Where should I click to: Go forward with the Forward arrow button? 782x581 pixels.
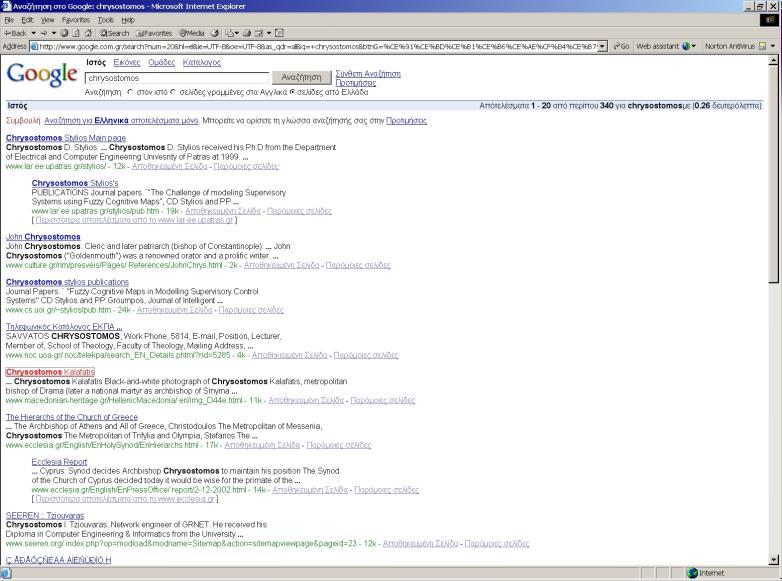[44, 33]
